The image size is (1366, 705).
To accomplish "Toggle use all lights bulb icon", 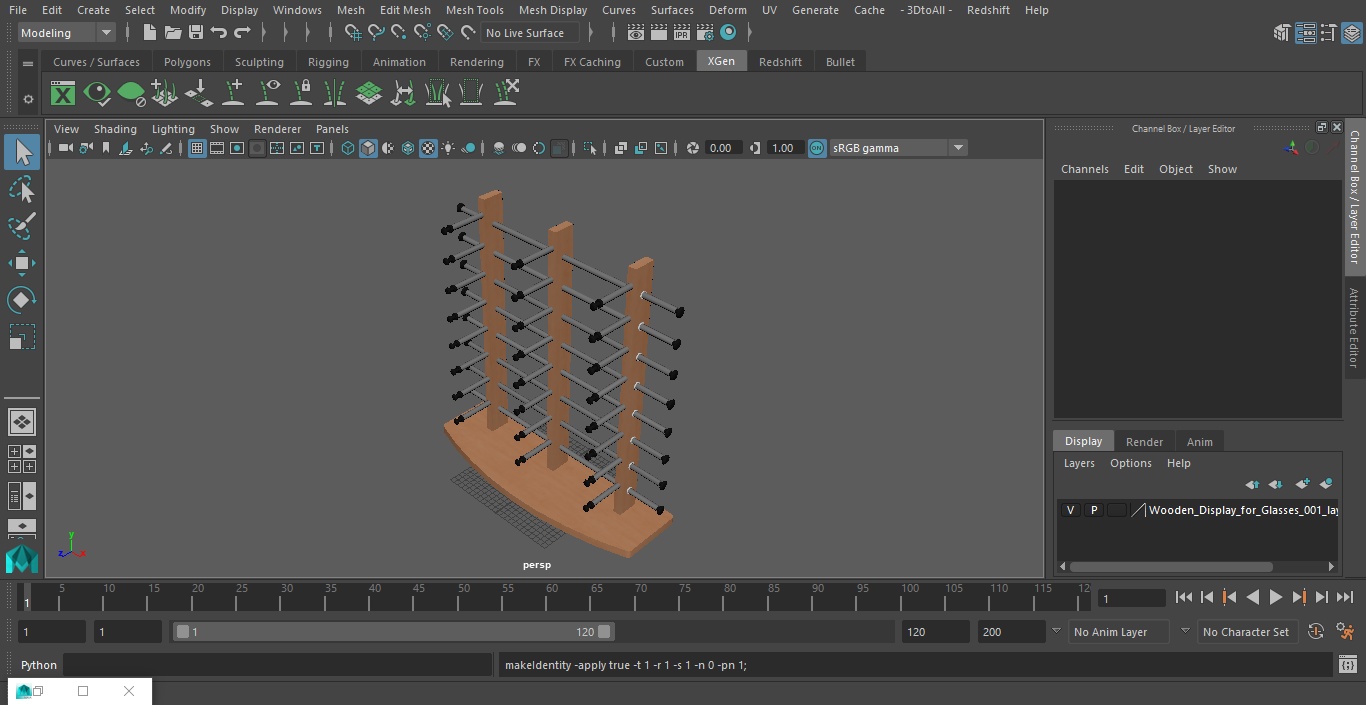I will (448, 148).
